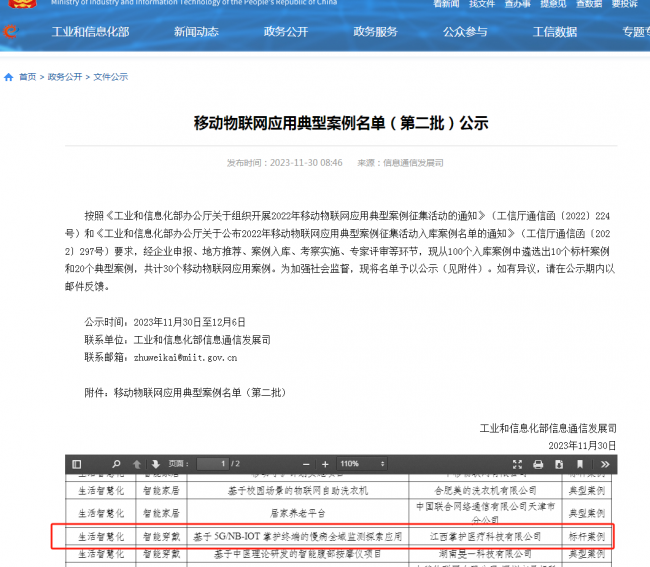The height and width of the screenshot is (567, 650).
Task: Open the 工信数据 navigation menu
Action: click(555, 32)
